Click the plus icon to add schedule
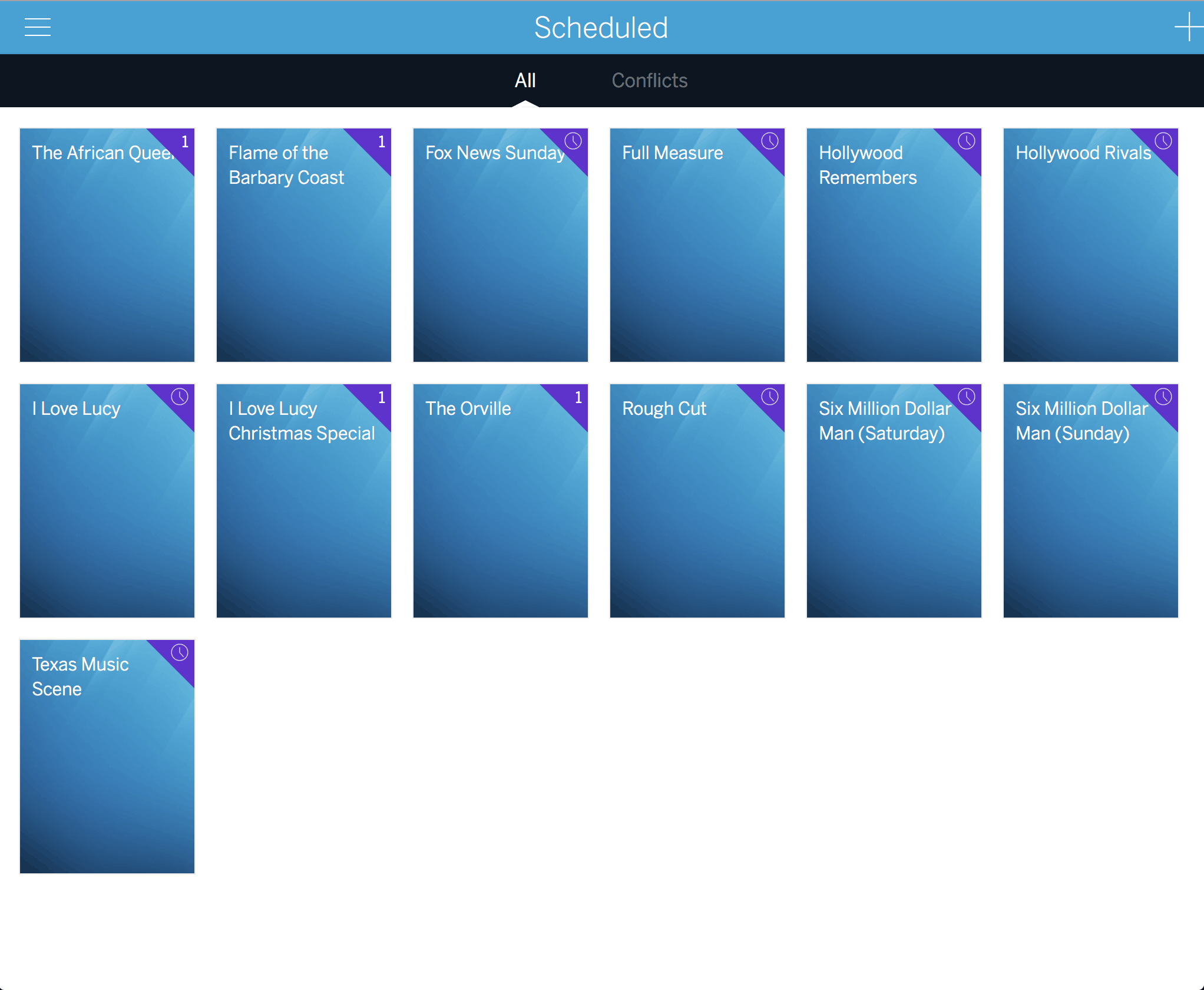The height and width of the screenshot is (990, 1204). point(1188,27)
